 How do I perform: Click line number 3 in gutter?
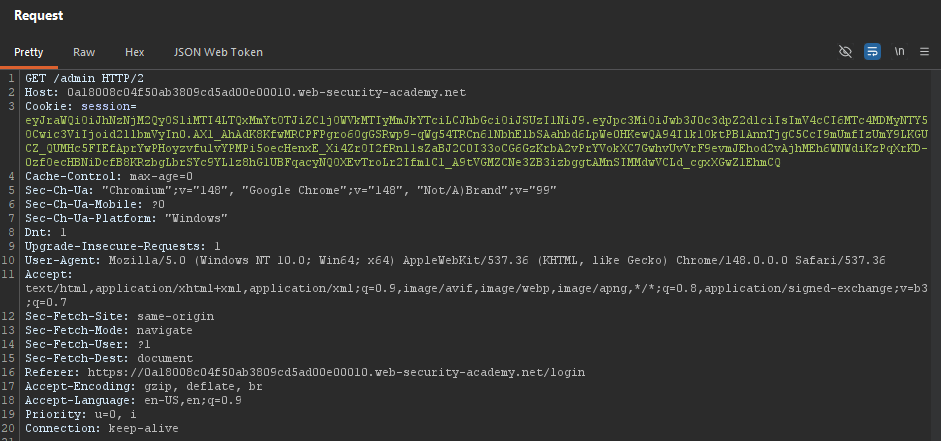tap(11, 106)
